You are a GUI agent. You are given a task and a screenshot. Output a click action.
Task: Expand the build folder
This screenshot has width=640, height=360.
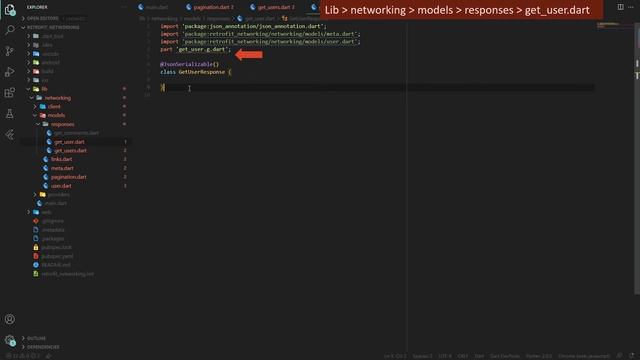(48, 71)
